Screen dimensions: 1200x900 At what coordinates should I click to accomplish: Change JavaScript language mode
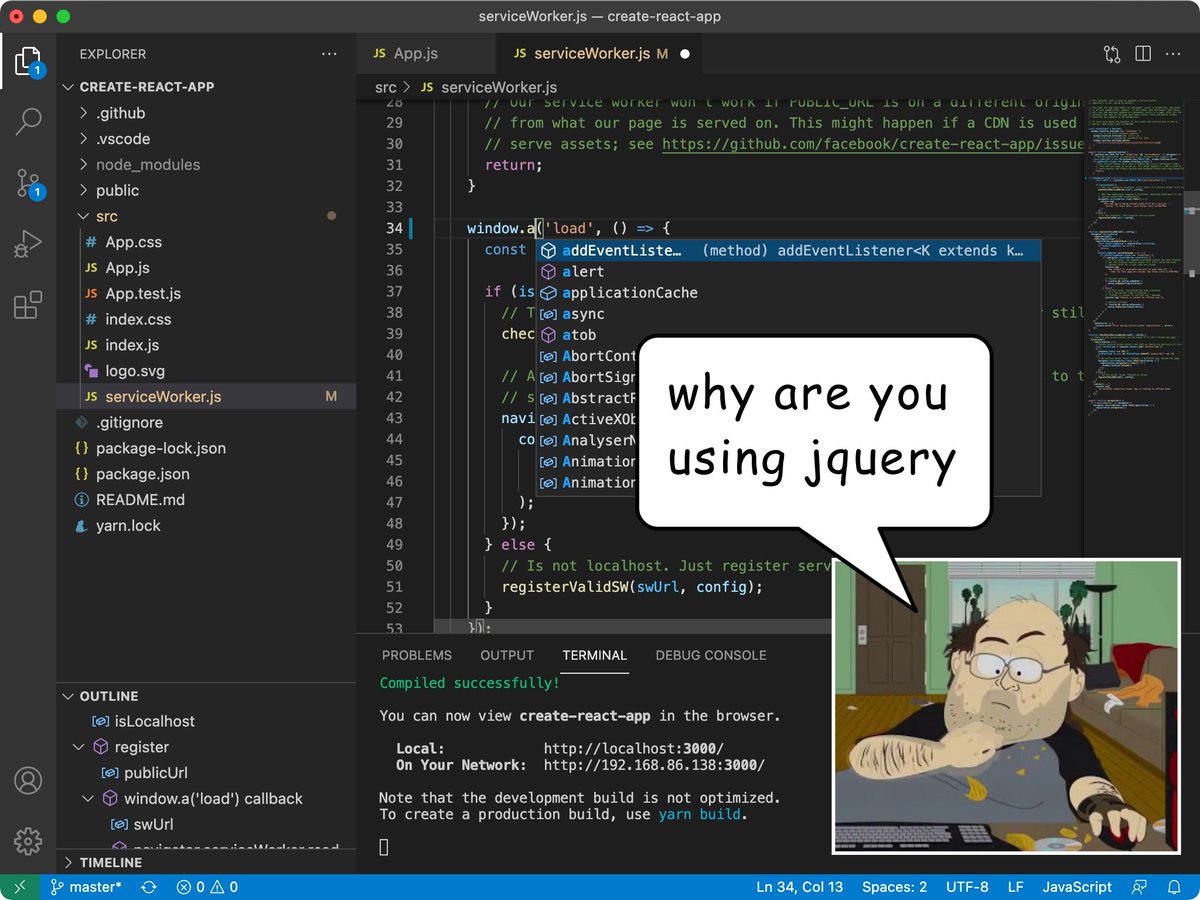tap(1077, 887)
